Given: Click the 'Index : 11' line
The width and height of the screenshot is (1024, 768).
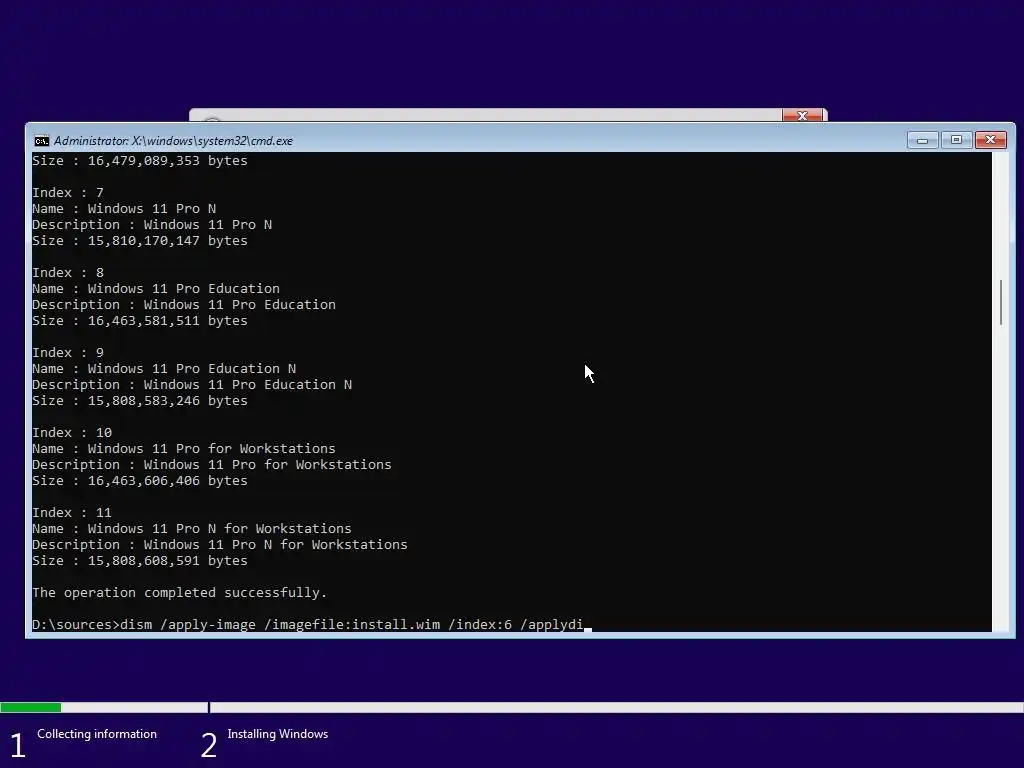Looking at the screenshot, I should pyautogui.click(x=72, y=513).
